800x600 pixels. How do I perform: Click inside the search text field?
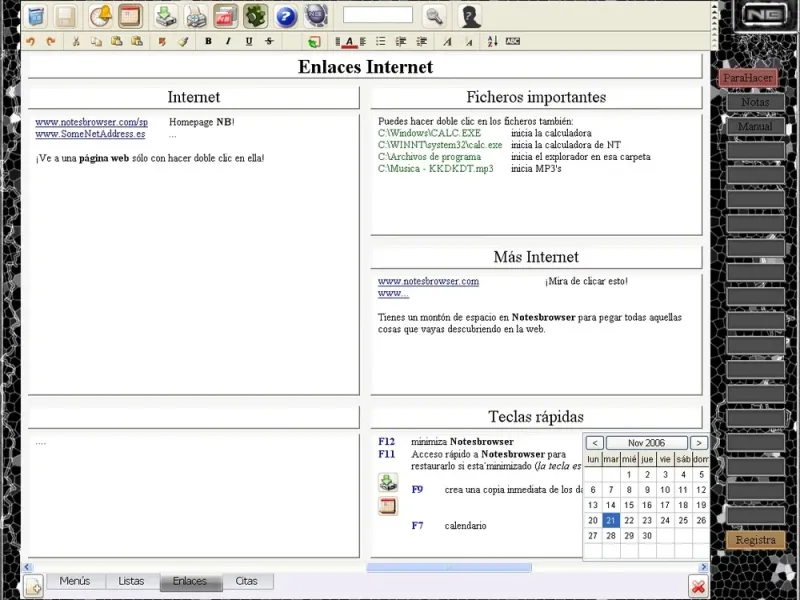tap(377, 15)
